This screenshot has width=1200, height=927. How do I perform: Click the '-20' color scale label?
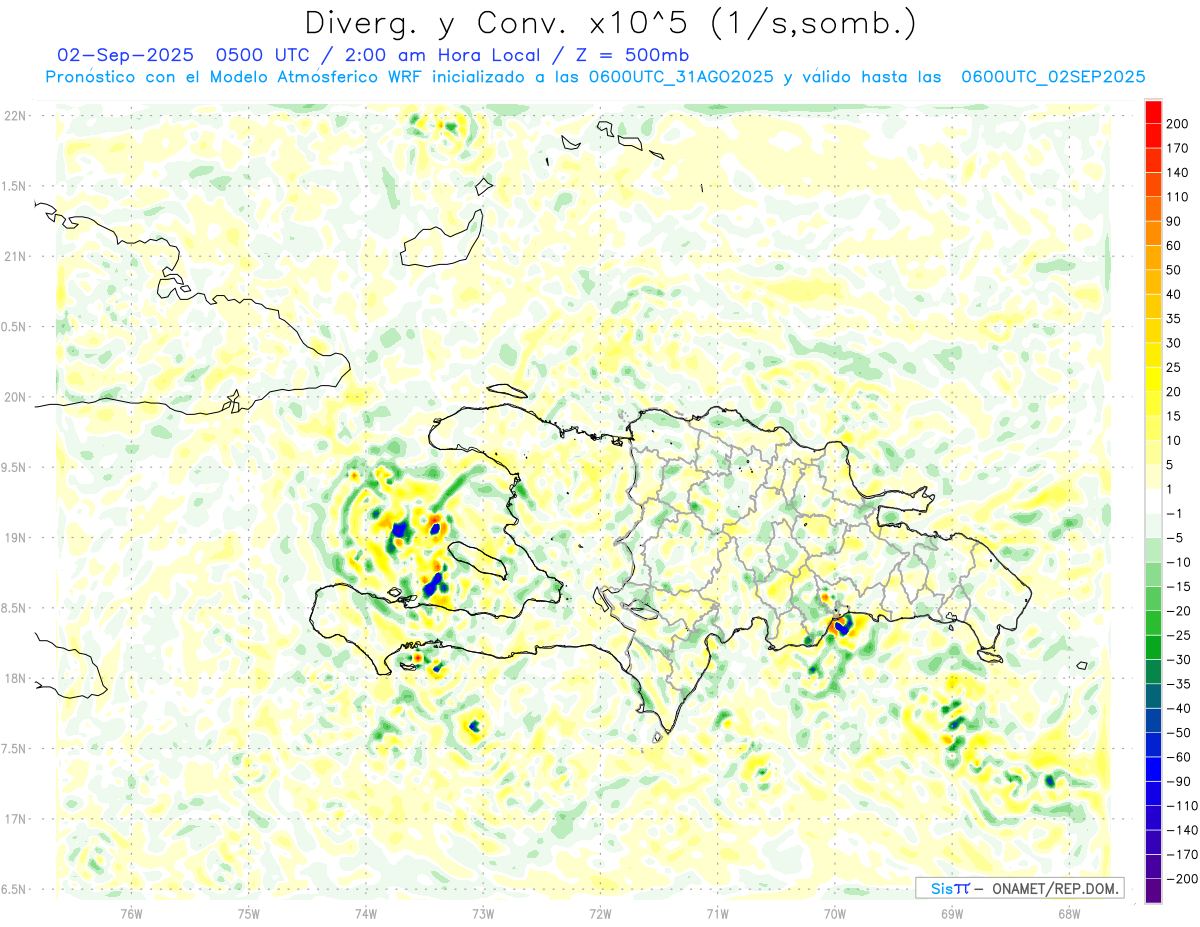pyautogui.click(x=1177, y=611)
